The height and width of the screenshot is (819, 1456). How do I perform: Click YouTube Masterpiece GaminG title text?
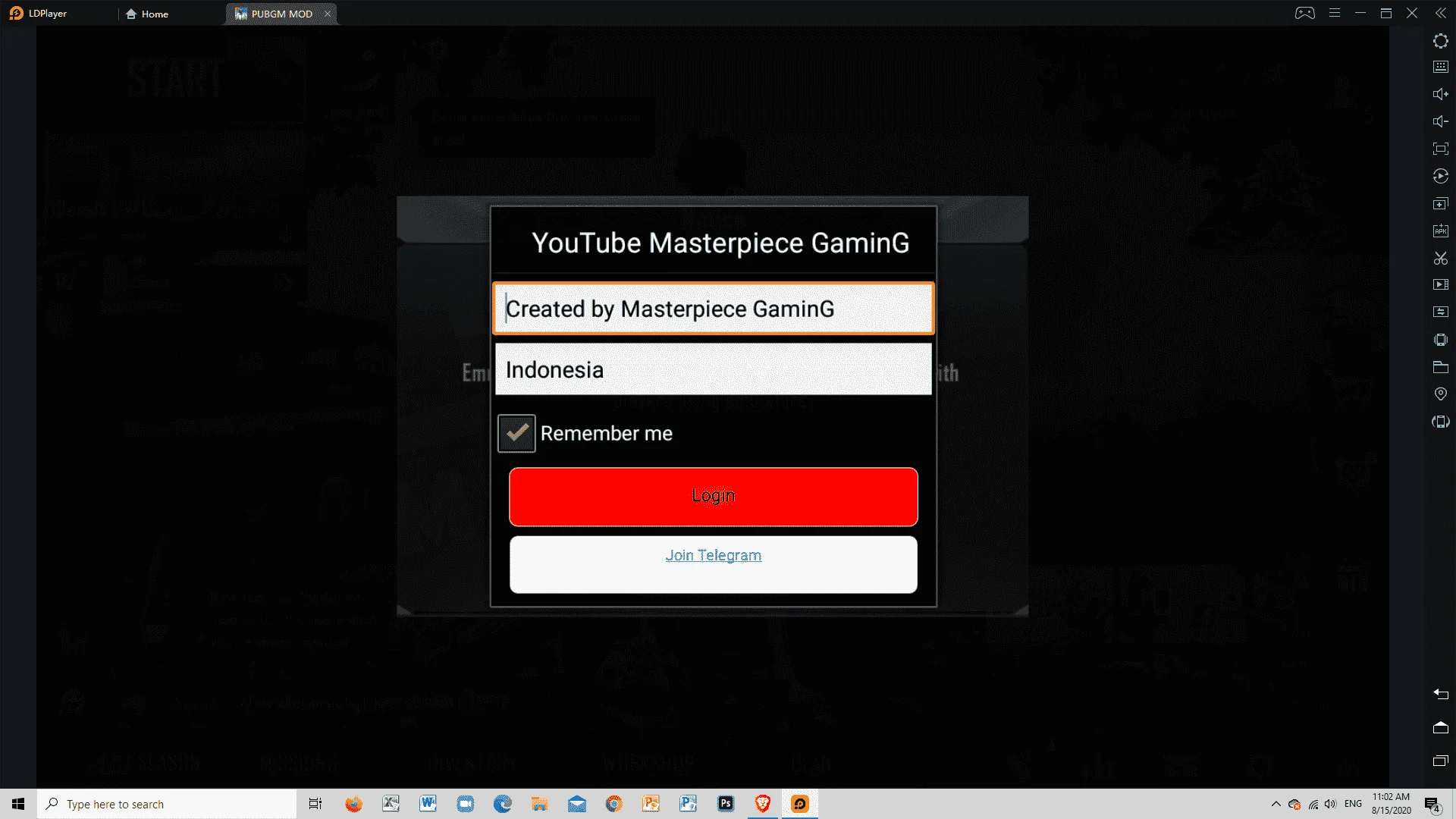pos(720,243)
